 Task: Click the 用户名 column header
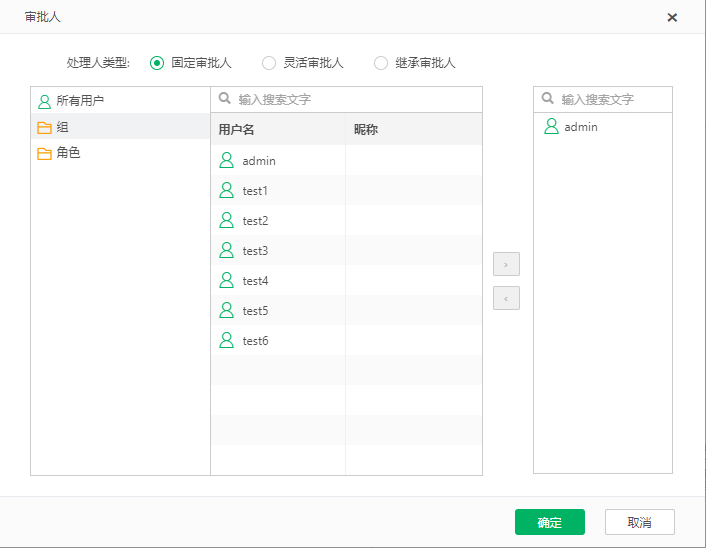tap(278, 130)
